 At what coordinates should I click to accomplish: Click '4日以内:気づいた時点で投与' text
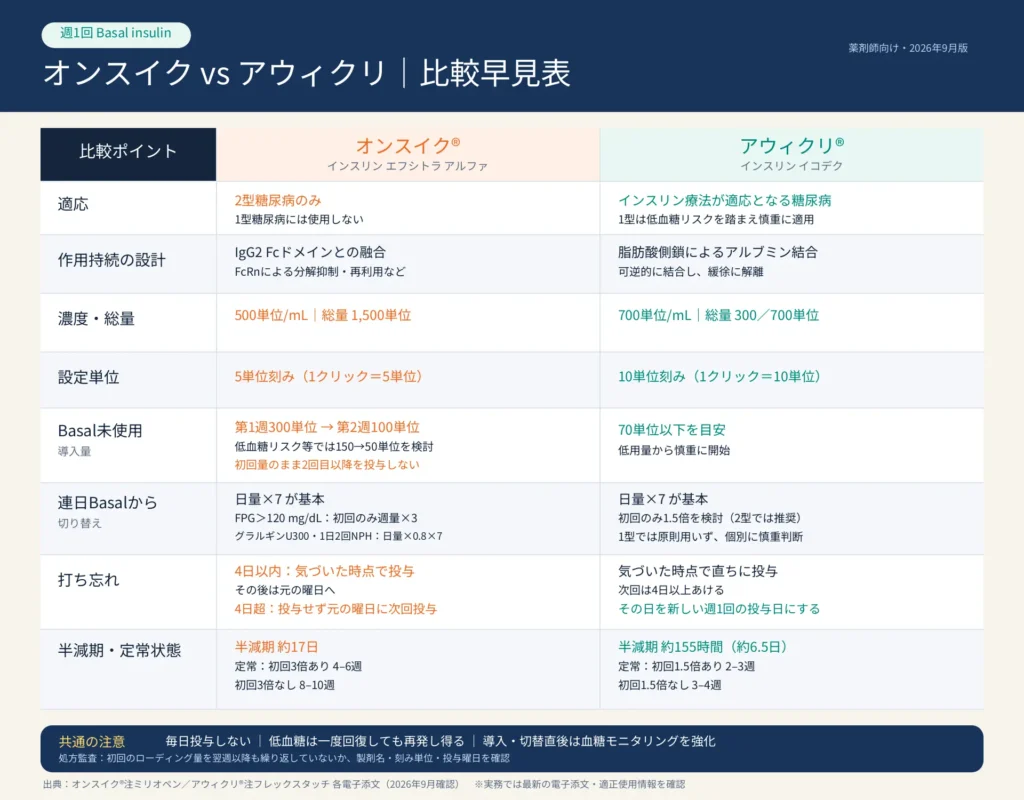tap(325, 571)
